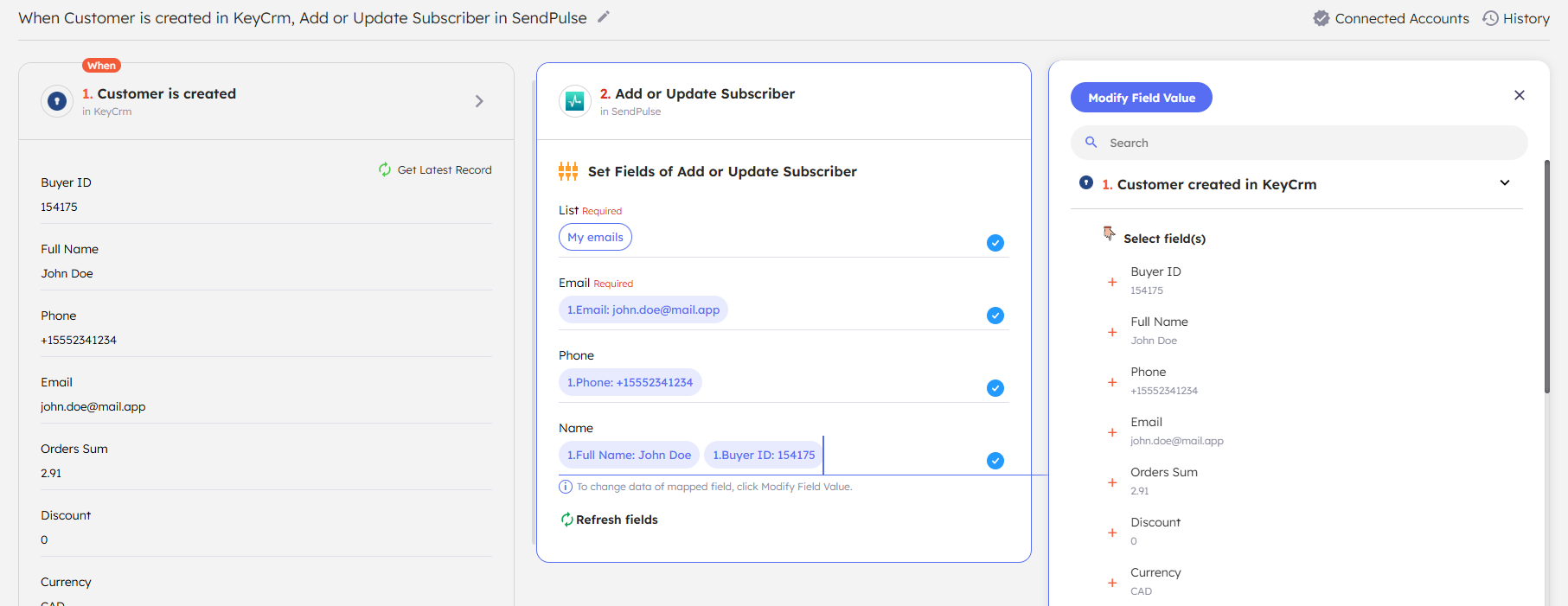
Task: Add Currency field with plus icon
Action: tap(1112, 583)
